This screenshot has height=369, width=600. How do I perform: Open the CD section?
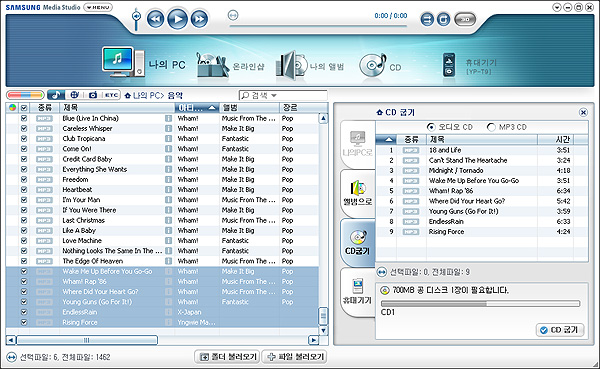(x=380, y=66)
